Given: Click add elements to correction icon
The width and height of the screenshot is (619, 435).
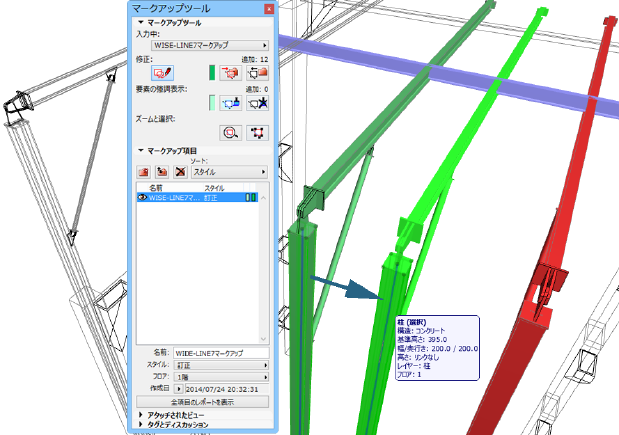Looking at the screenshot, I should [x=233, y=73].
